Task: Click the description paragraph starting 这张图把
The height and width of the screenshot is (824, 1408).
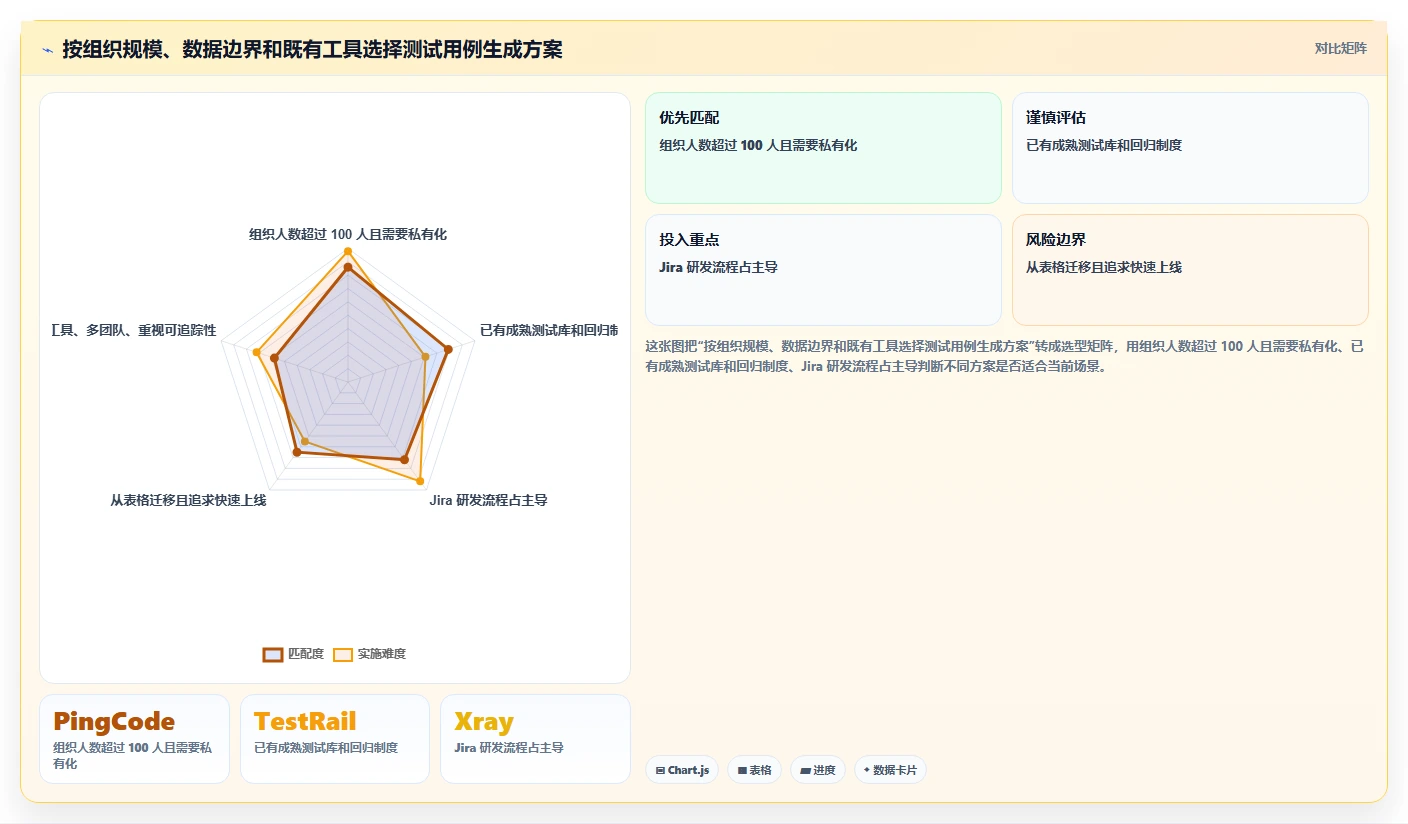Action: point(1005,356)
